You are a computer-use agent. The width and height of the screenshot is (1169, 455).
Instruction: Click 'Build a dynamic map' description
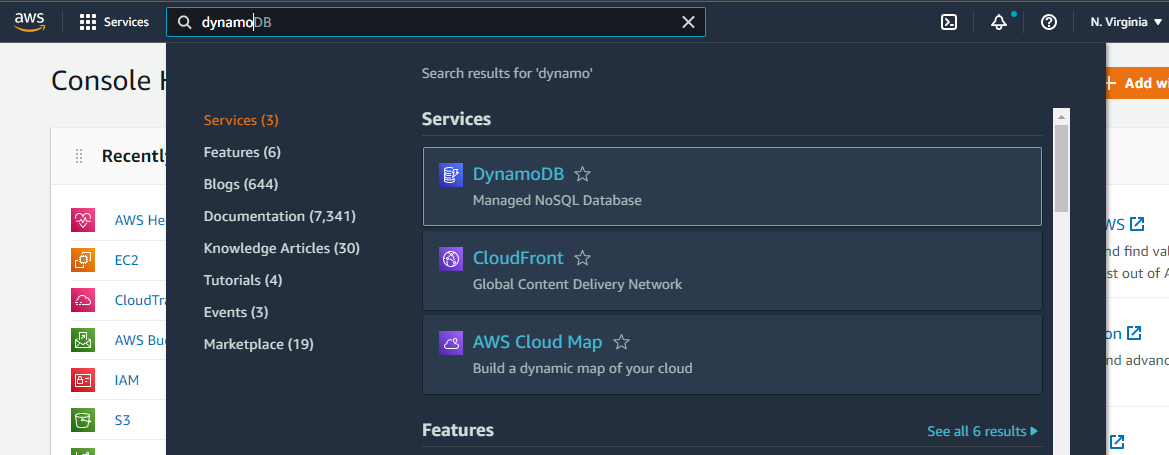click(582, 368)
